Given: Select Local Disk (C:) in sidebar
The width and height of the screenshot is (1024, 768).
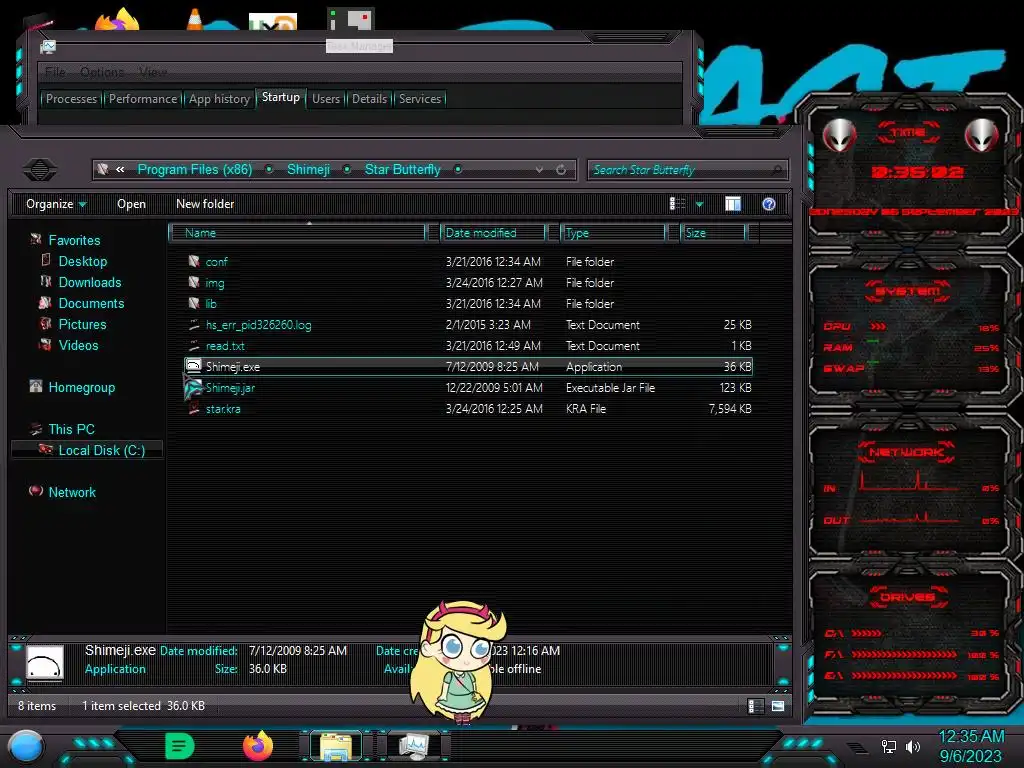Looking at the screenshot, I should [88, 450].
